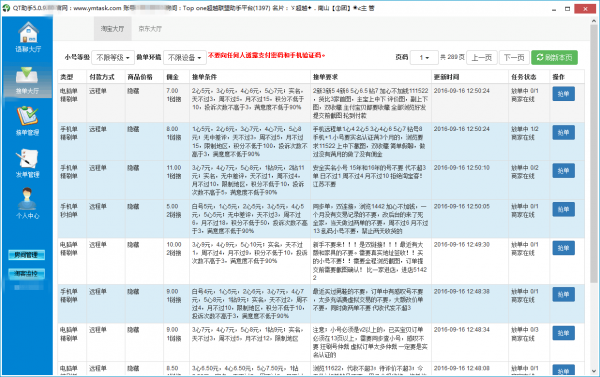Click 抢单 for the 10.00 commission row
Screen dimensions: 600x377
563,248
